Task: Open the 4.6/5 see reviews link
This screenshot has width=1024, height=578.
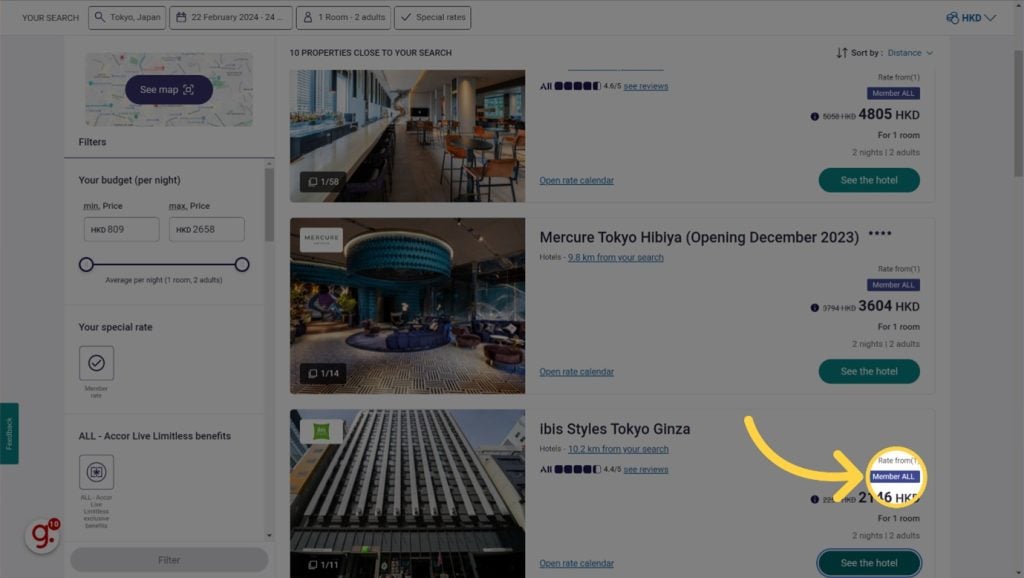Action: pos(646,86)
